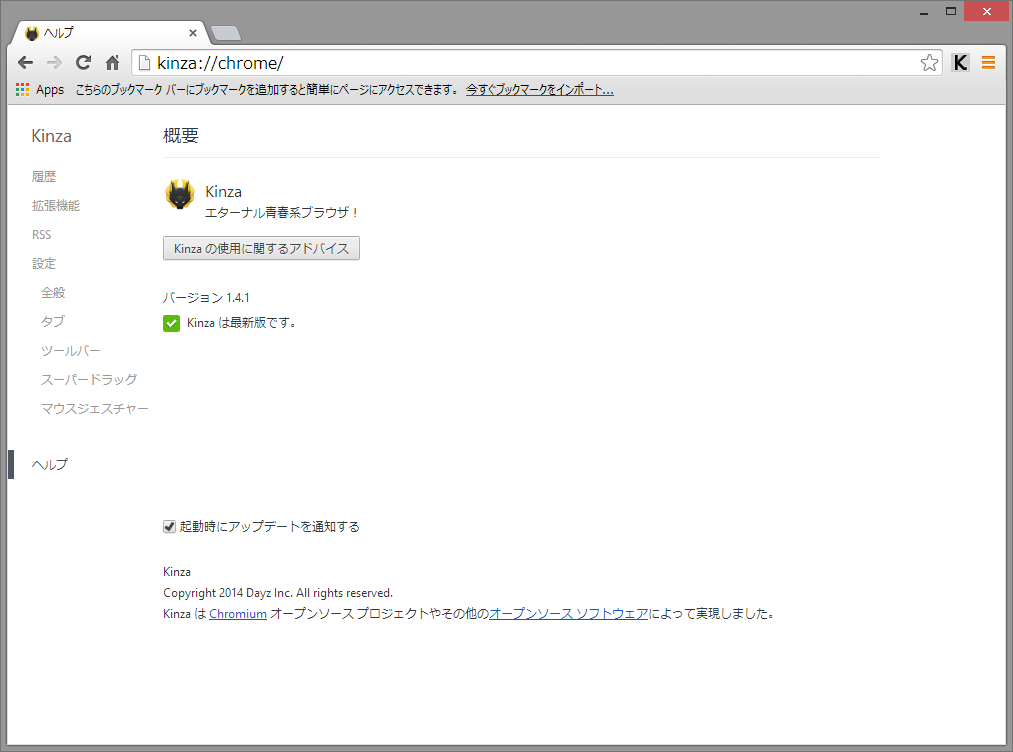Open the orange hamburger menu

pos(988,62)
